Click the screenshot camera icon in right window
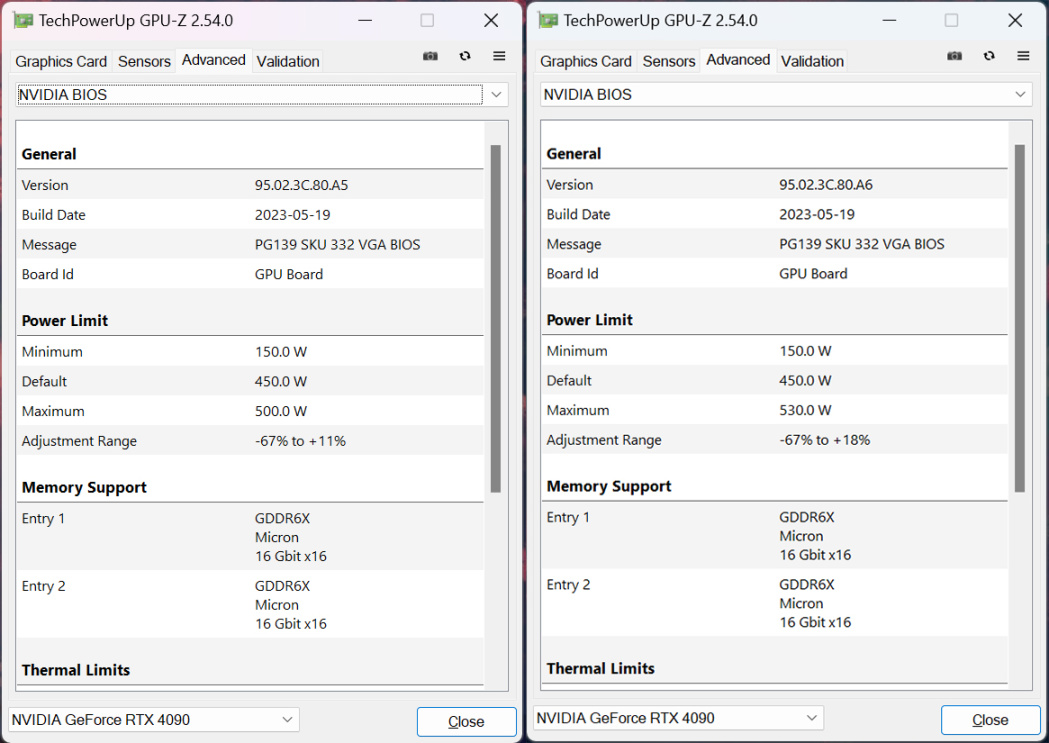 (955, 57)
